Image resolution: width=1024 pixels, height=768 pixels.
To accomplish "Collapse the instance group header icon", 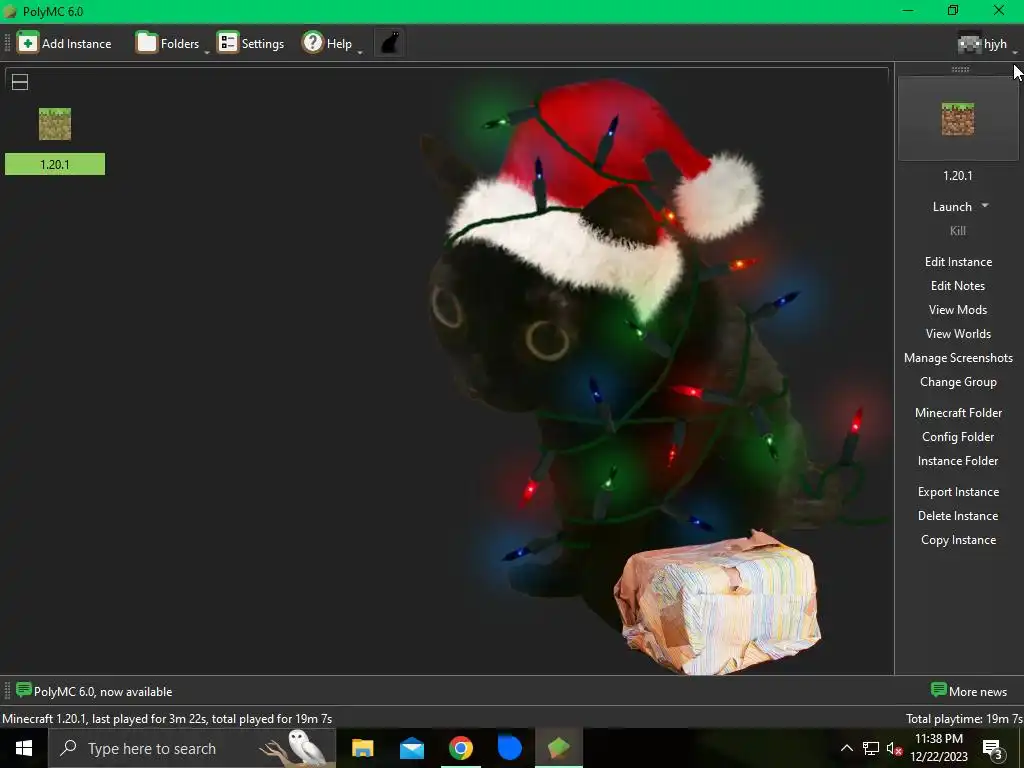I will 20,82.
